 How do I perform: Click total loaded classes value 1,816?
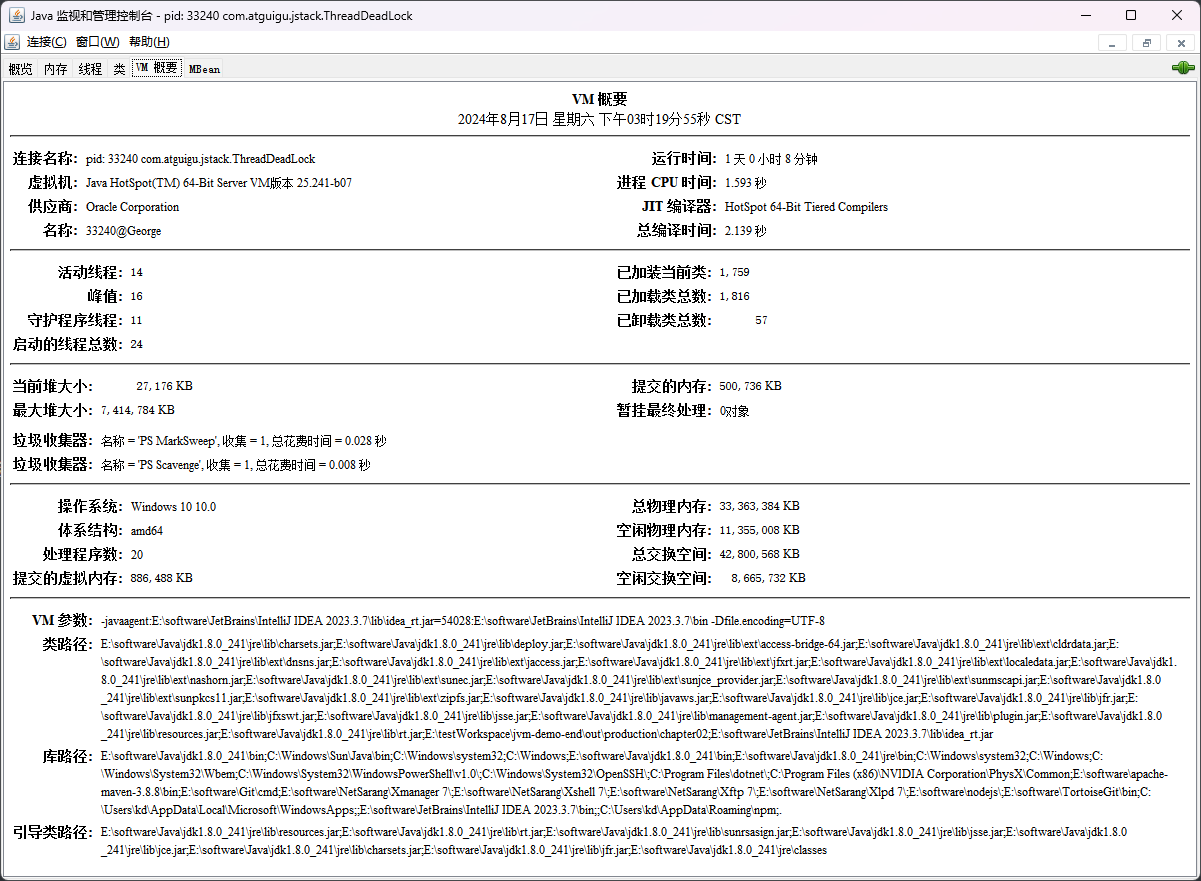click(734, 296)
